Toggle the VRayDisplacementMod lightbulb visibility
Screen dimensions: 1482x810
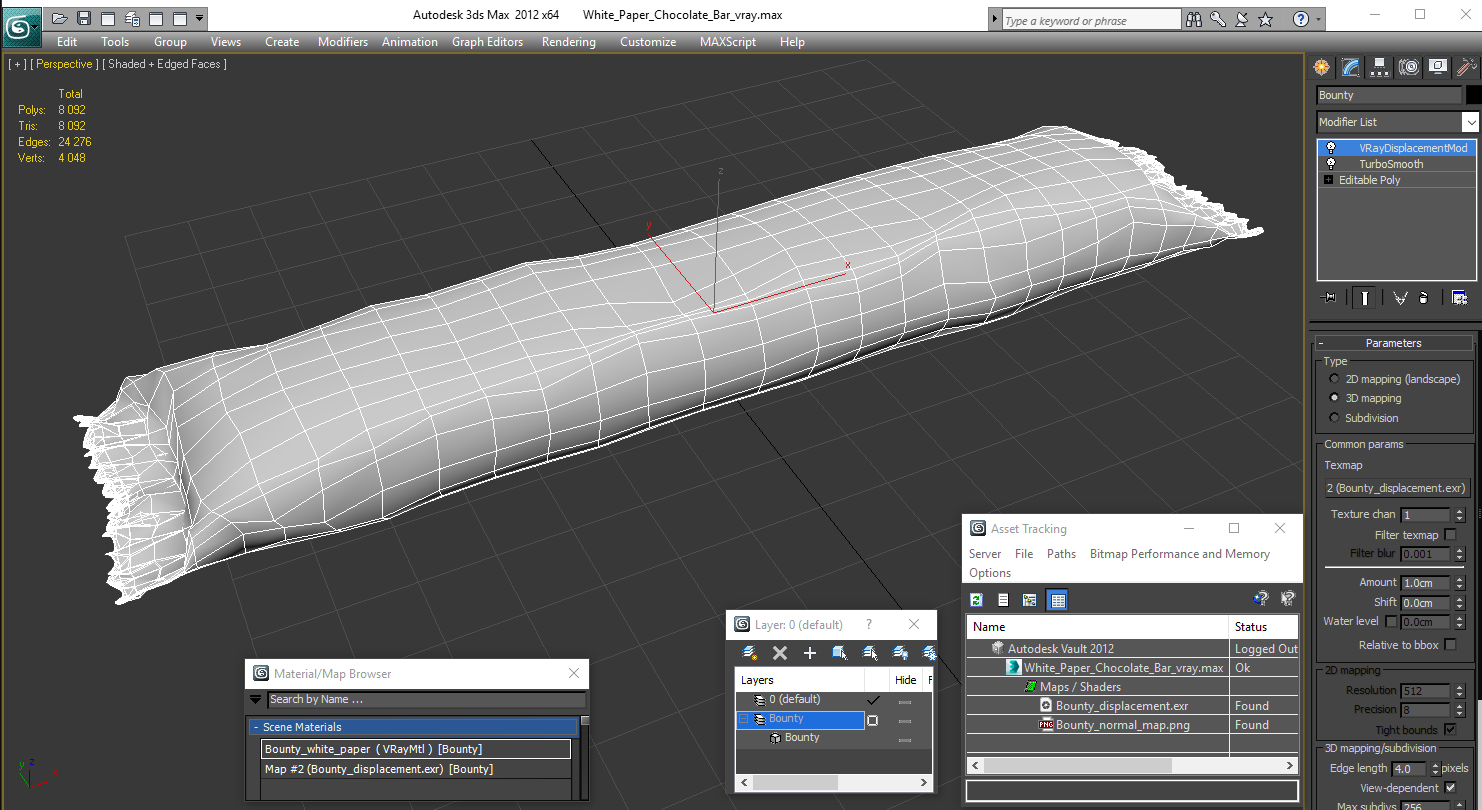(x=1330, y=148)
